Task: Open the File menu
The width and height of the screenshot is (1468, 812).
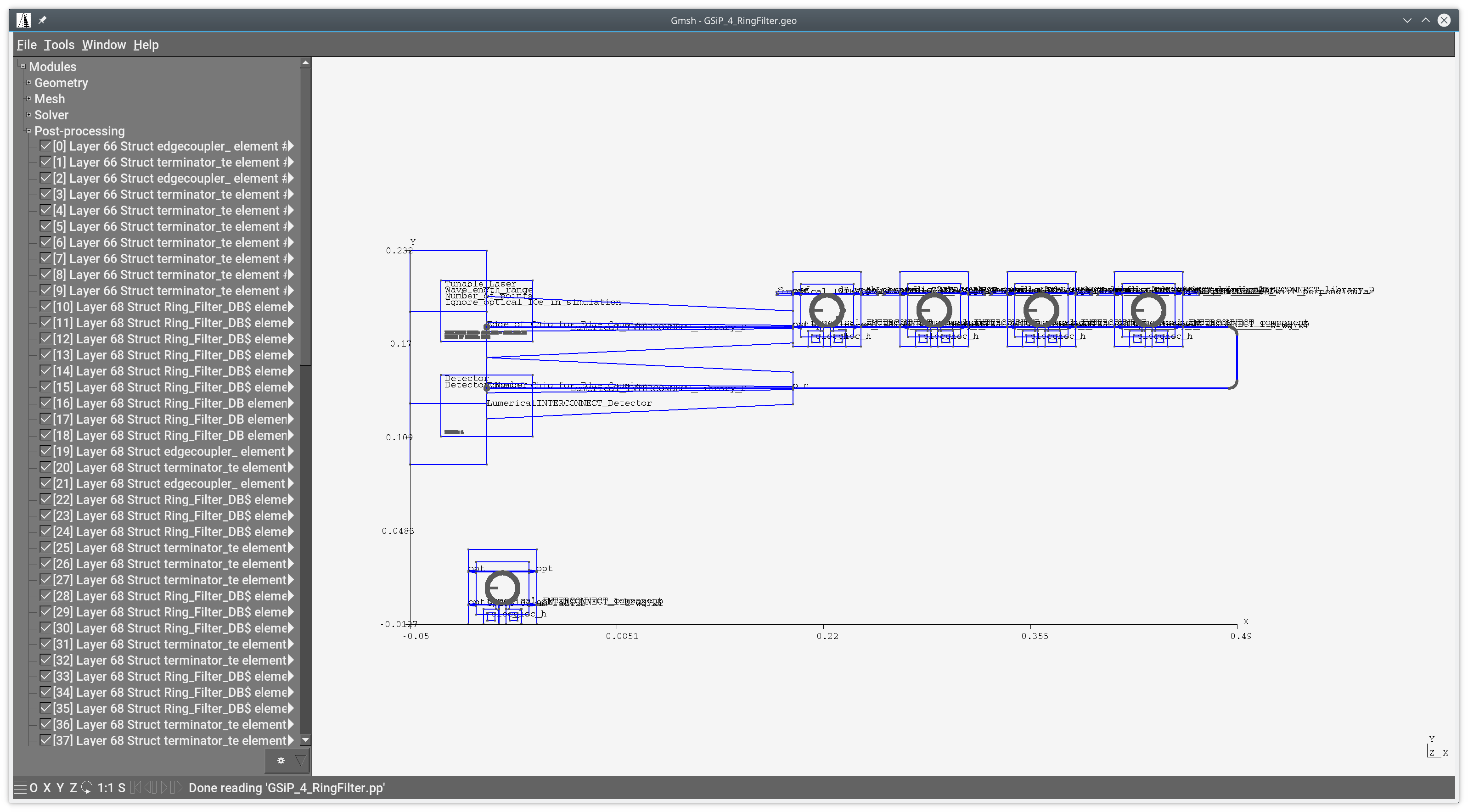Action: pyautogui.click(x=25, y=45)
